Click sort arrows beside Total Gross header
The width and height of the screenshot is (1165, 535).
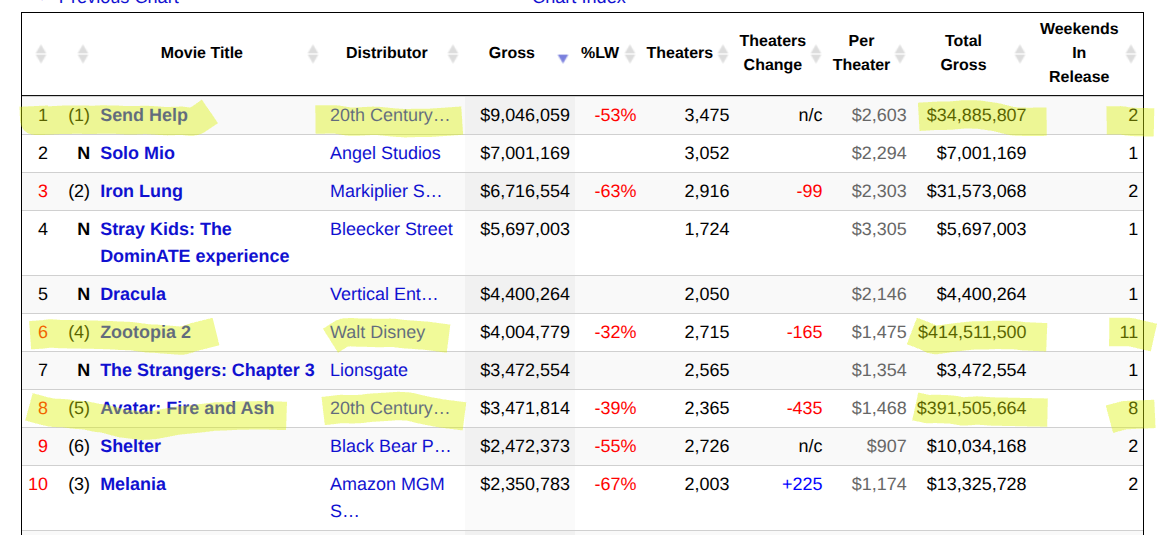(x=1020, y=54)
